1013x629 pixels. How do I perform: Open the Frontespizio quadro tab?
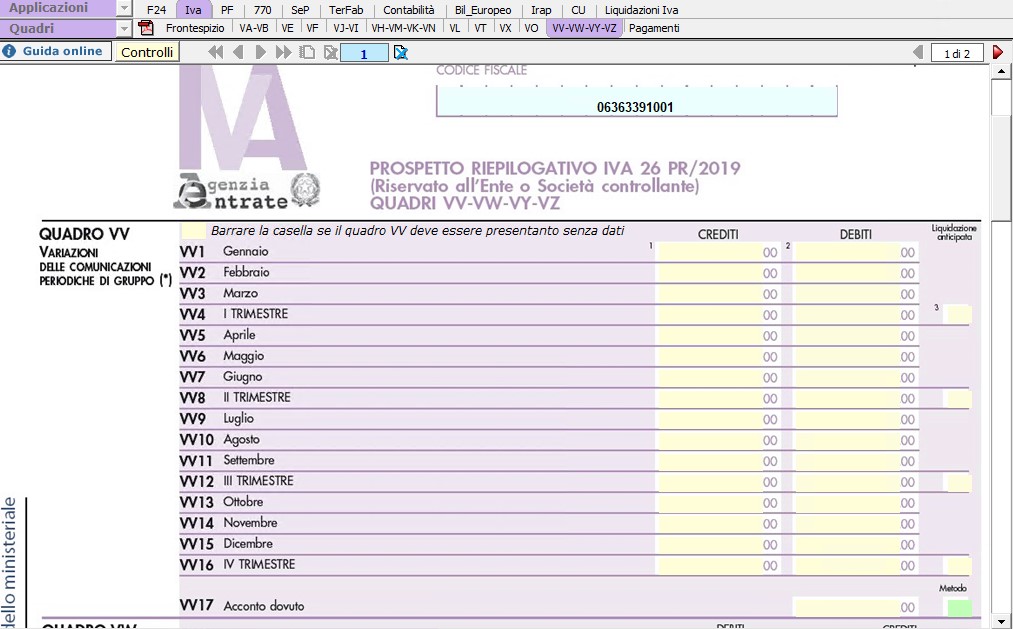tap(195, 28)
